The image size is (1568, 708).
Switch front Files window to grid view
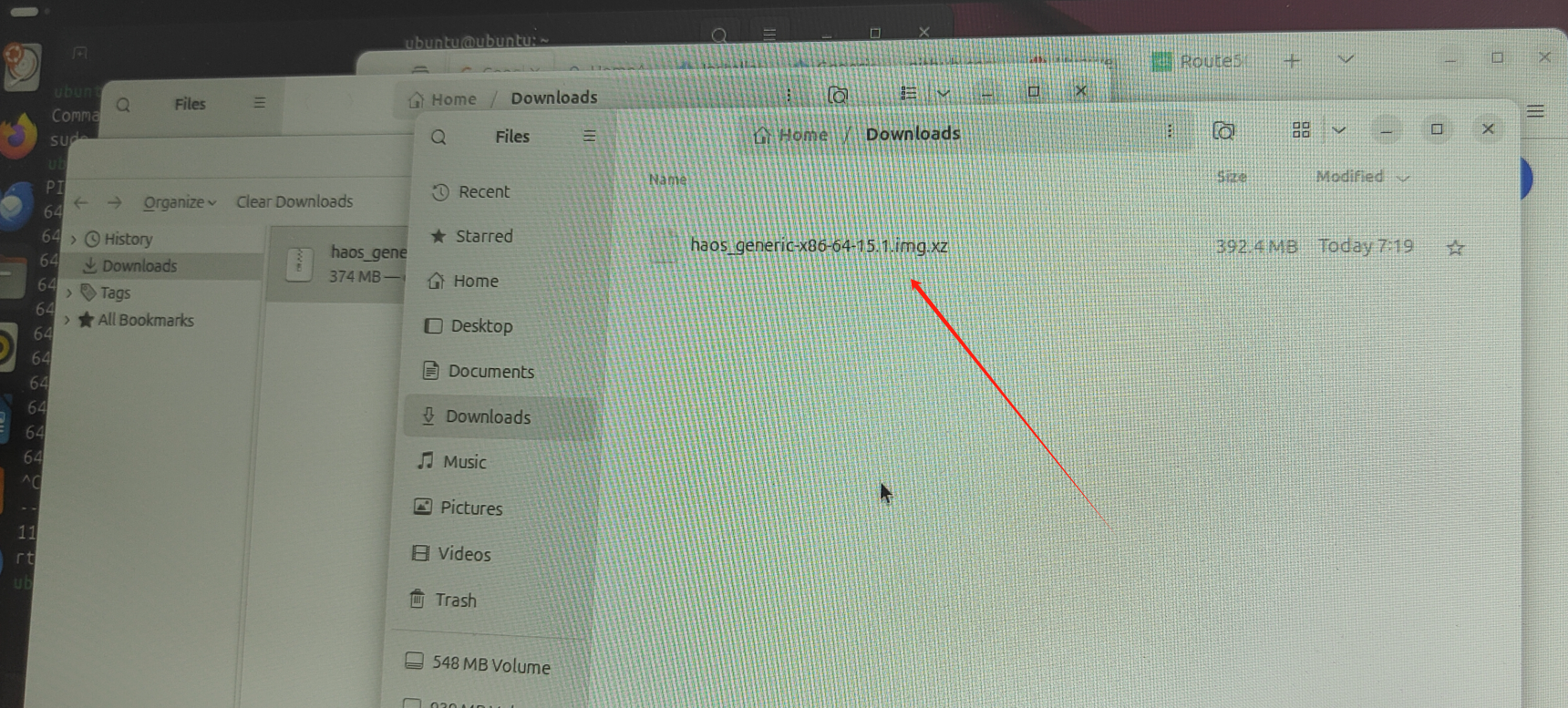point(1301,130)
